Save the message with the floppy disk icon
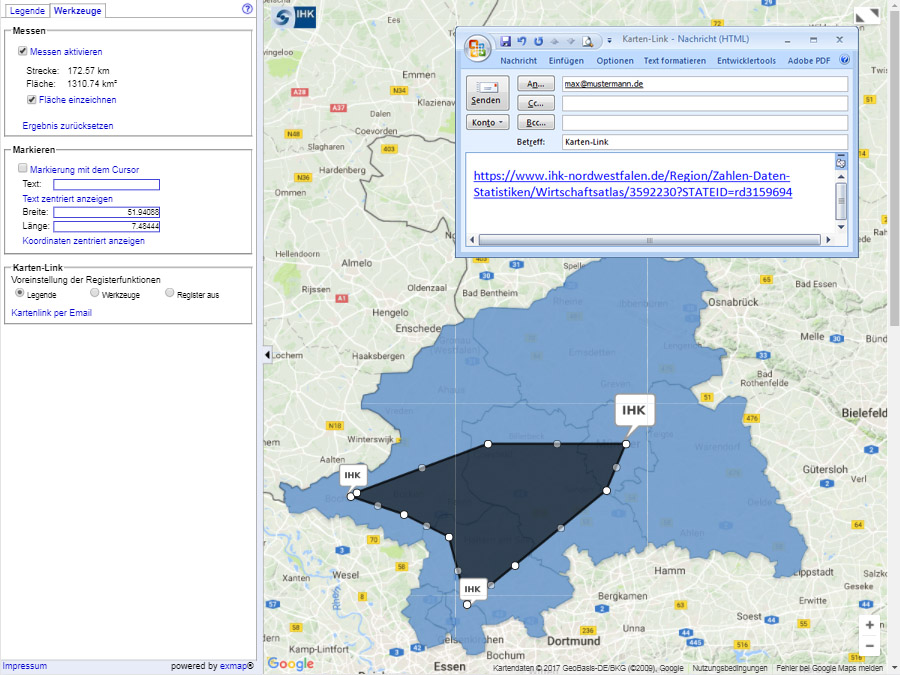This screenshot has width=900, height=675. point(505,41)
